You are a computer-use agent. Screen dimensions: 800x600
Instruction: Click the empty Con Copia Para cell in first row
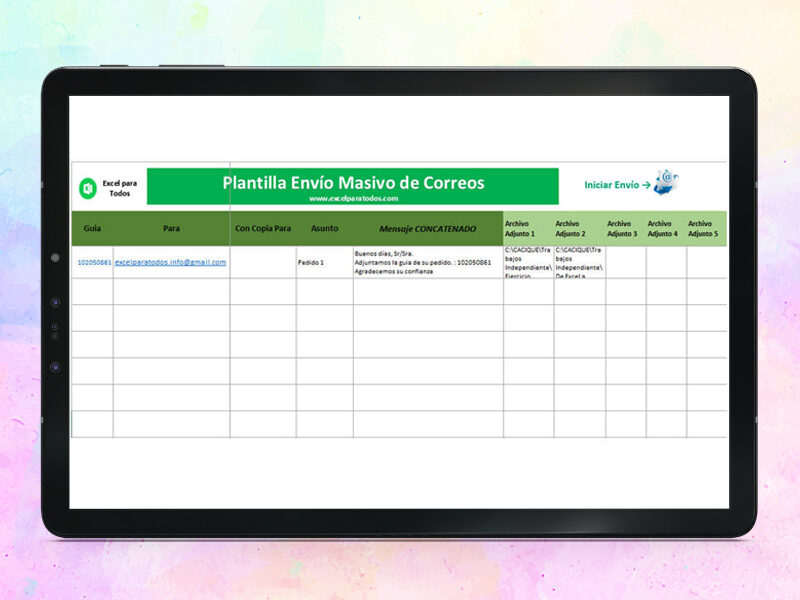[x=263, y=262]
